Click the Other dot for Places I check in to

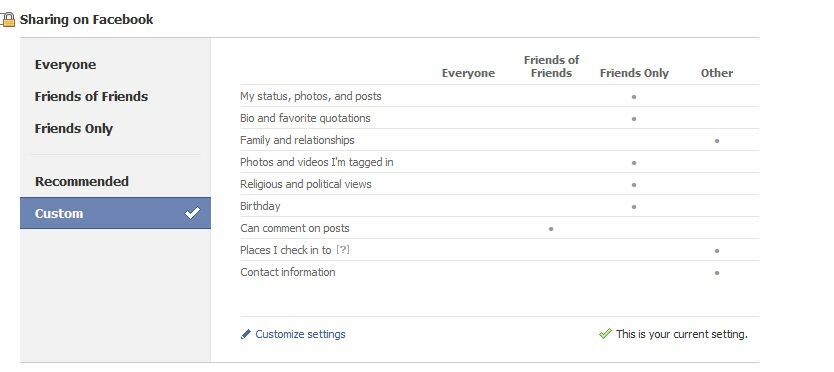tap(717, 251)
